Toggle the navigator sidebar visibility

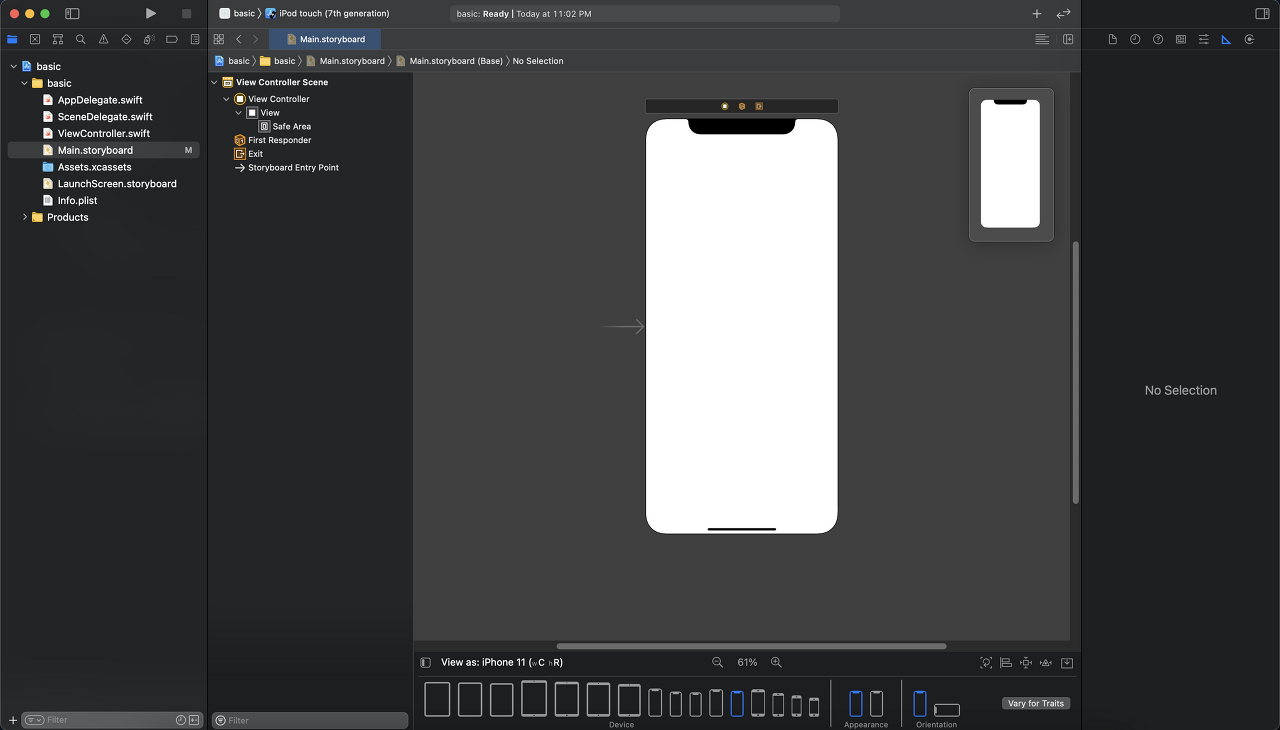[72, 14]
